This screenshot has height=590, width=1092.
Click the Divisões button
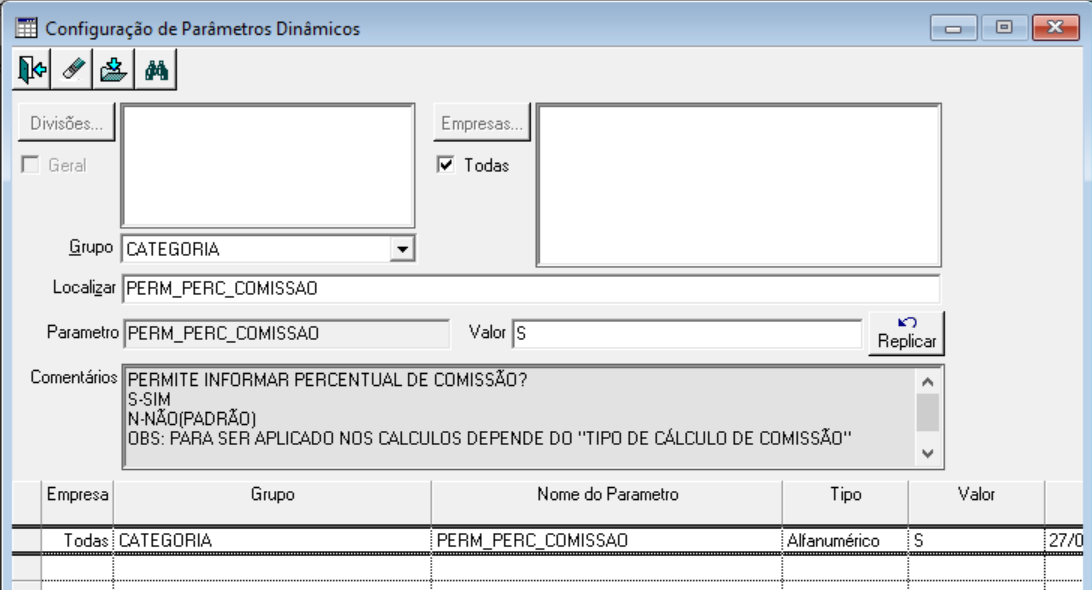click(66, 123)
